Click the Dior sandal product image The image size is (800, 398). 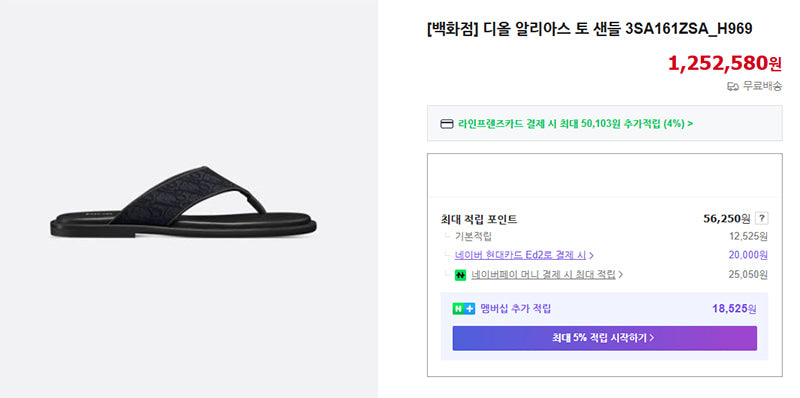(183, 203)
